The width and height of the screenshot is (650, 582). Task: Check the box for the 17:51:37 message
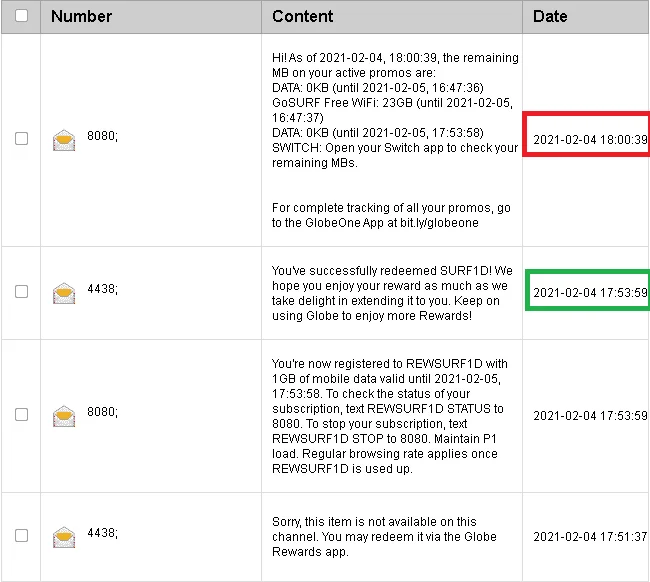pos(21,535)
